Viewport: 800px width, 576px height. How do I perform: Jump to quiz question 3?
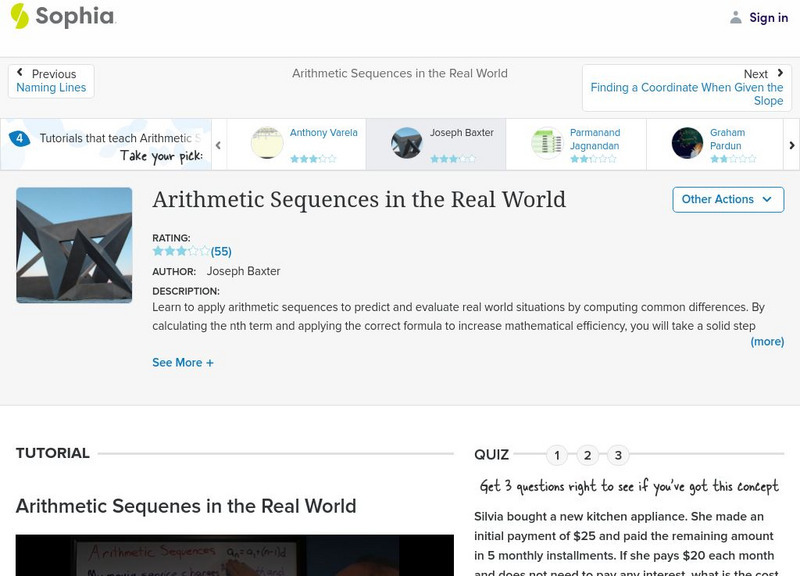point(618,455)
